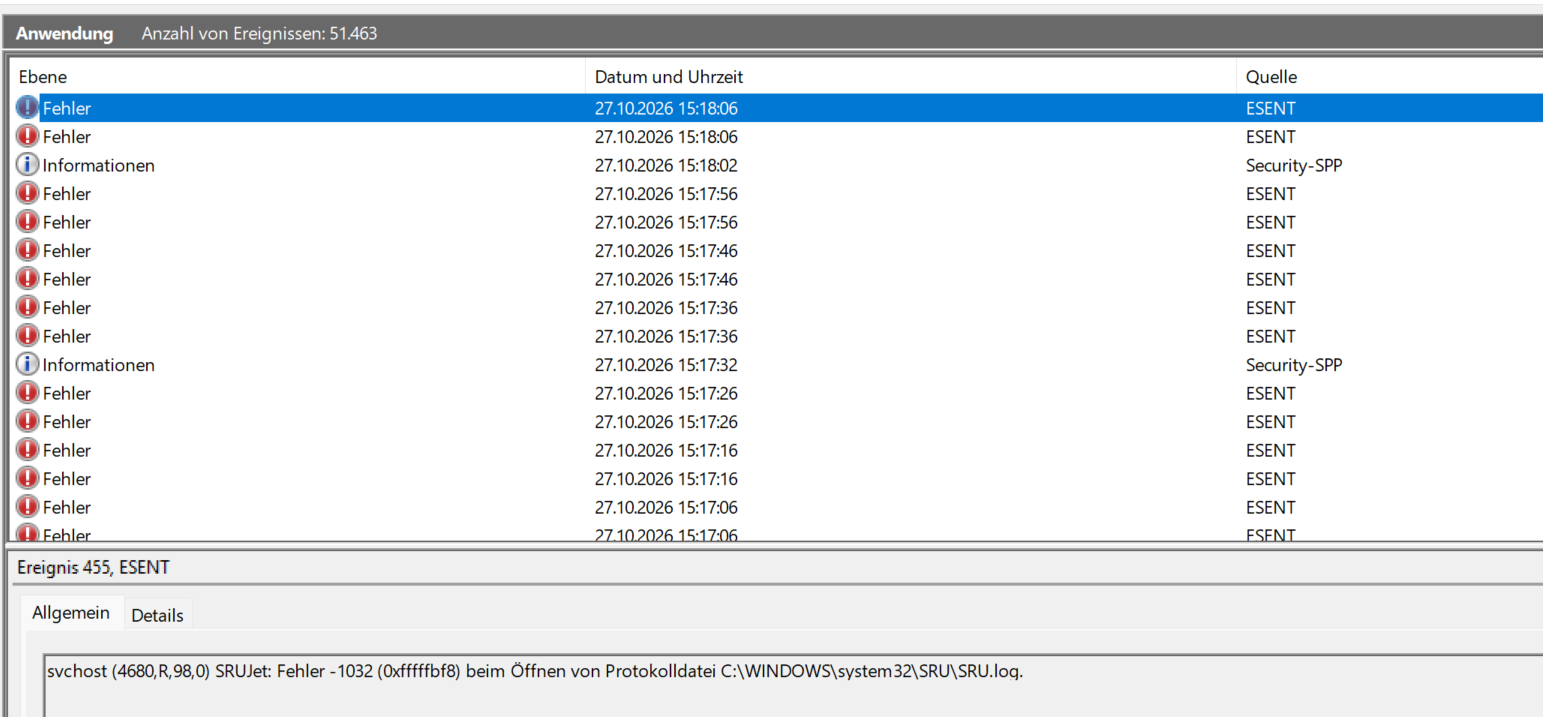The width and height of the screenshot is (1543, 717).
Task: Click info icon of 15:17:32 Security-SPP event
Action: click(x=28, y=365)
